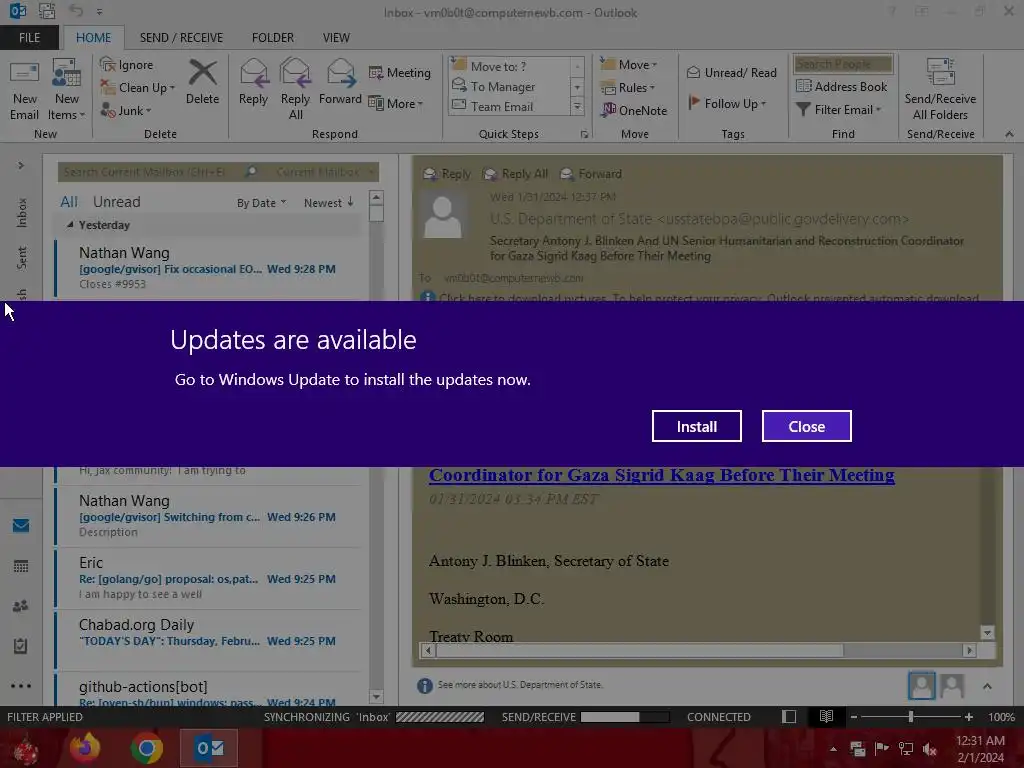Open the Follow Up flag menu
The height and width of the screenshot is (768, 1024).
727,103
